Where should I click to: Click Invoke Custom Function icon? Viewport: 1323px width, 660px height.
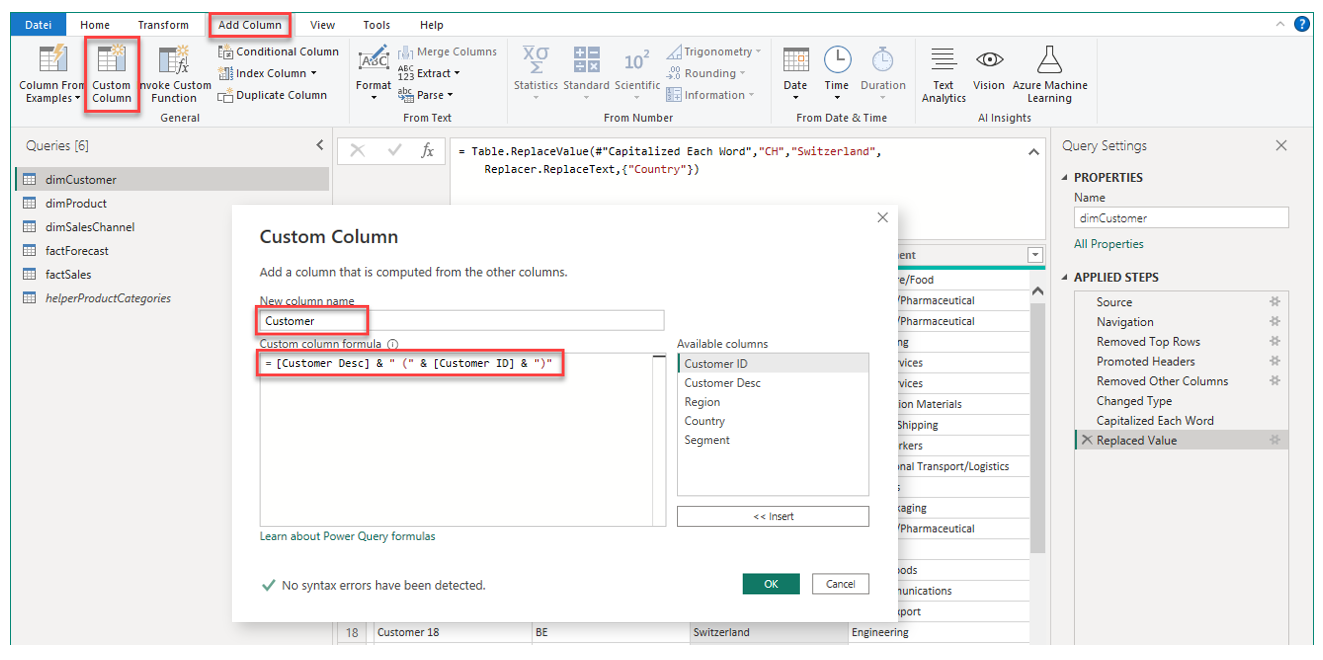174,60
